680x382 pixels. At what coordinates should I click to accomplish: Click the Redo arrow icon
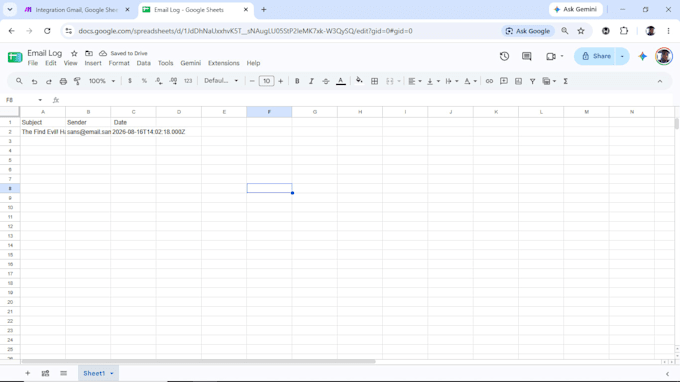pyautogui.click(x=49, y=81)
